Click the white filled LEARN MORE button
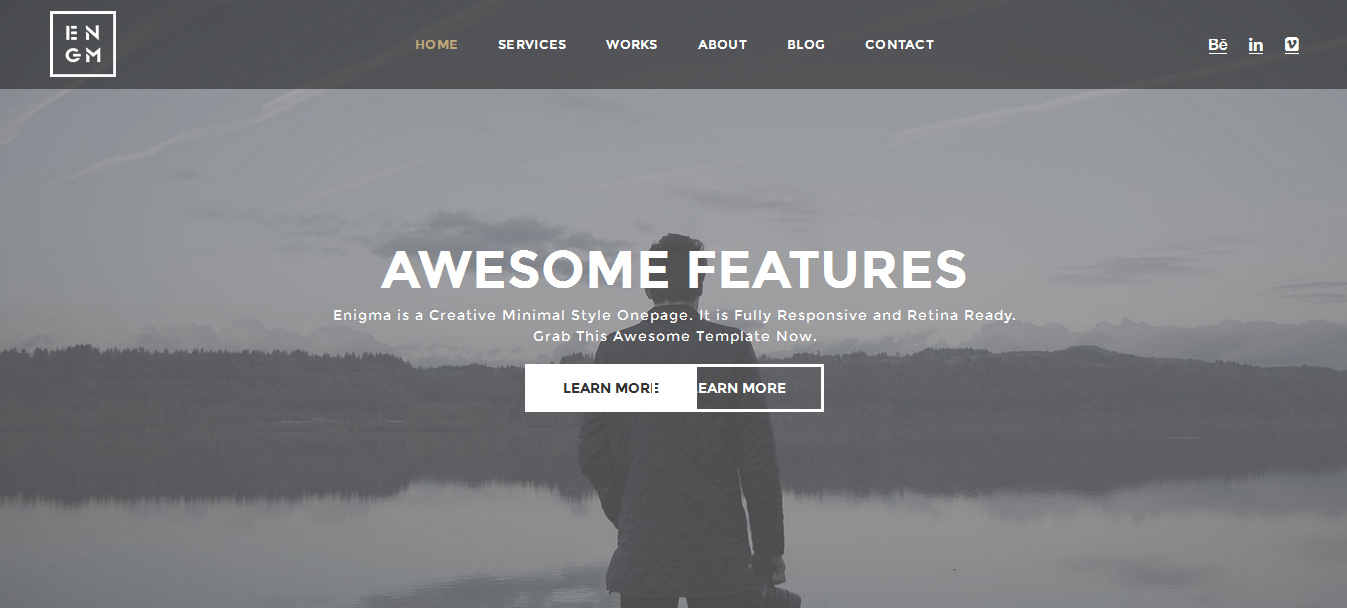 click(x=610, y=388)
